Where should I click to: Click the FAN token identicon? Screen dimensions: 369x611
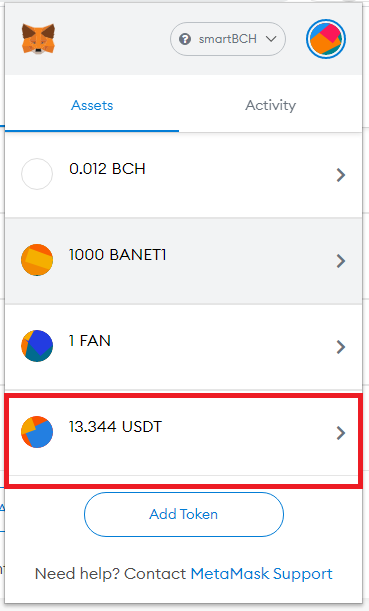[x=37, y=346]
